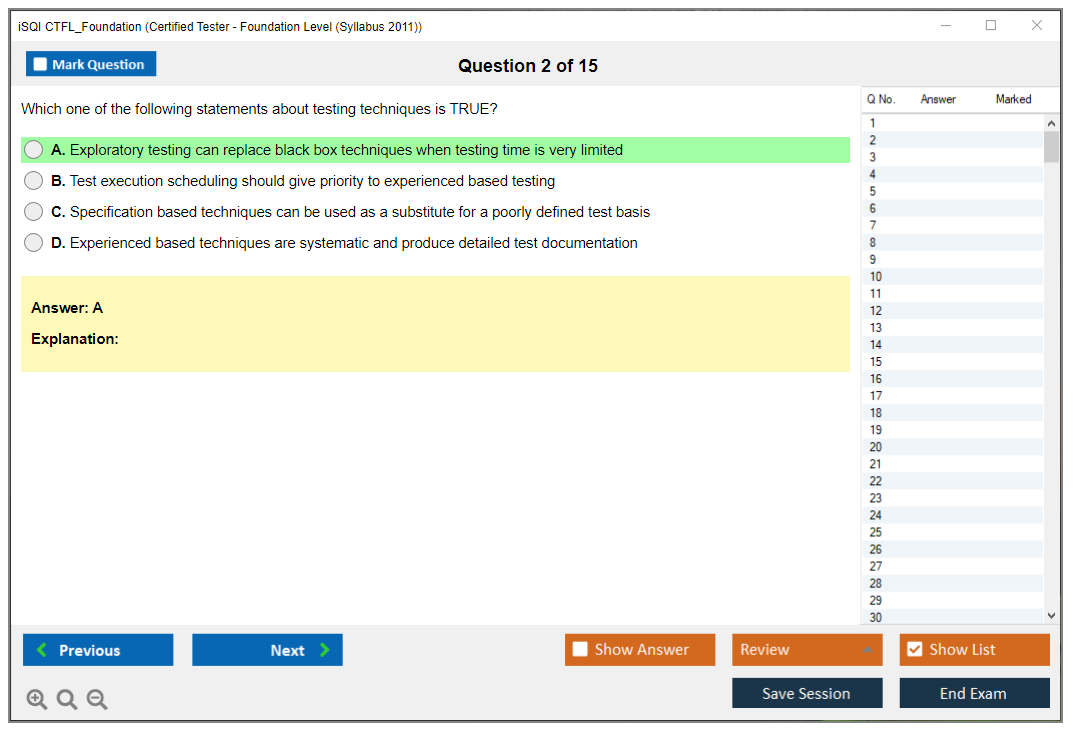
Task: Uncheck the Show List checkbox
Action: (x=915, y=650)
